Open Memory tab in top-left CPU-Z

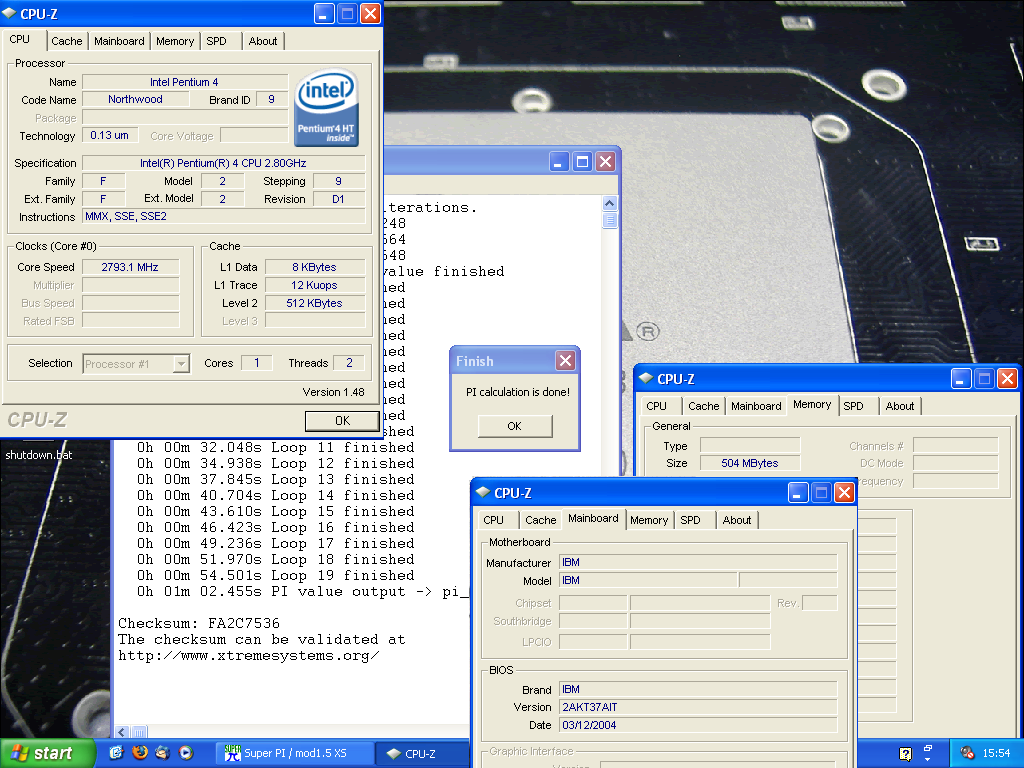(x=175, y=41)
